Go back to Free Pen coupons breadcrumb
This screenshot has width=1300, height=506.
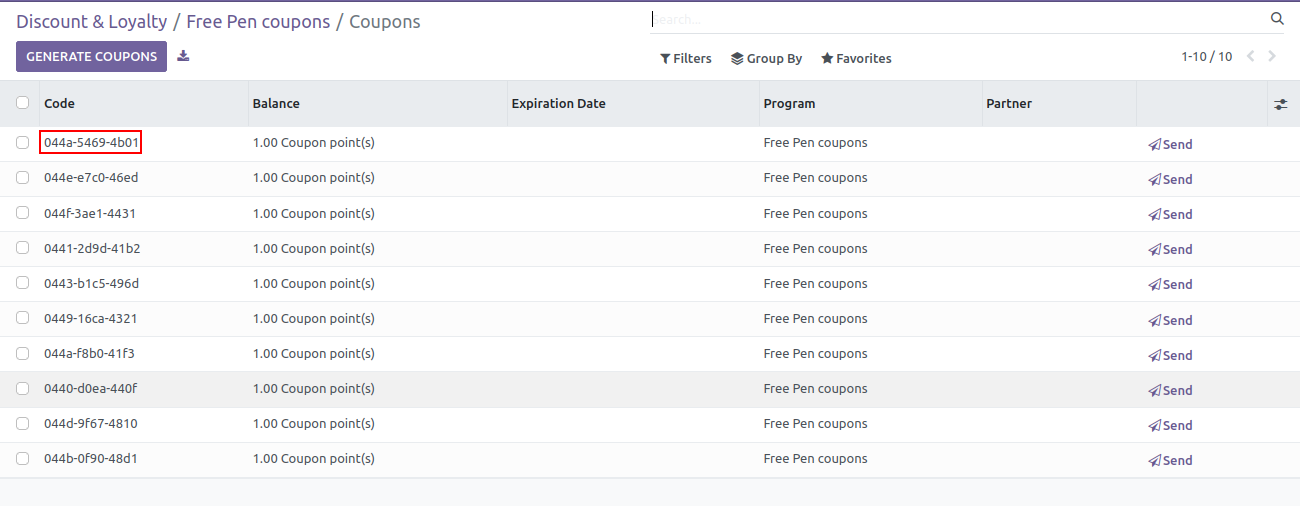pyautogui.click(x=258, y=21)
